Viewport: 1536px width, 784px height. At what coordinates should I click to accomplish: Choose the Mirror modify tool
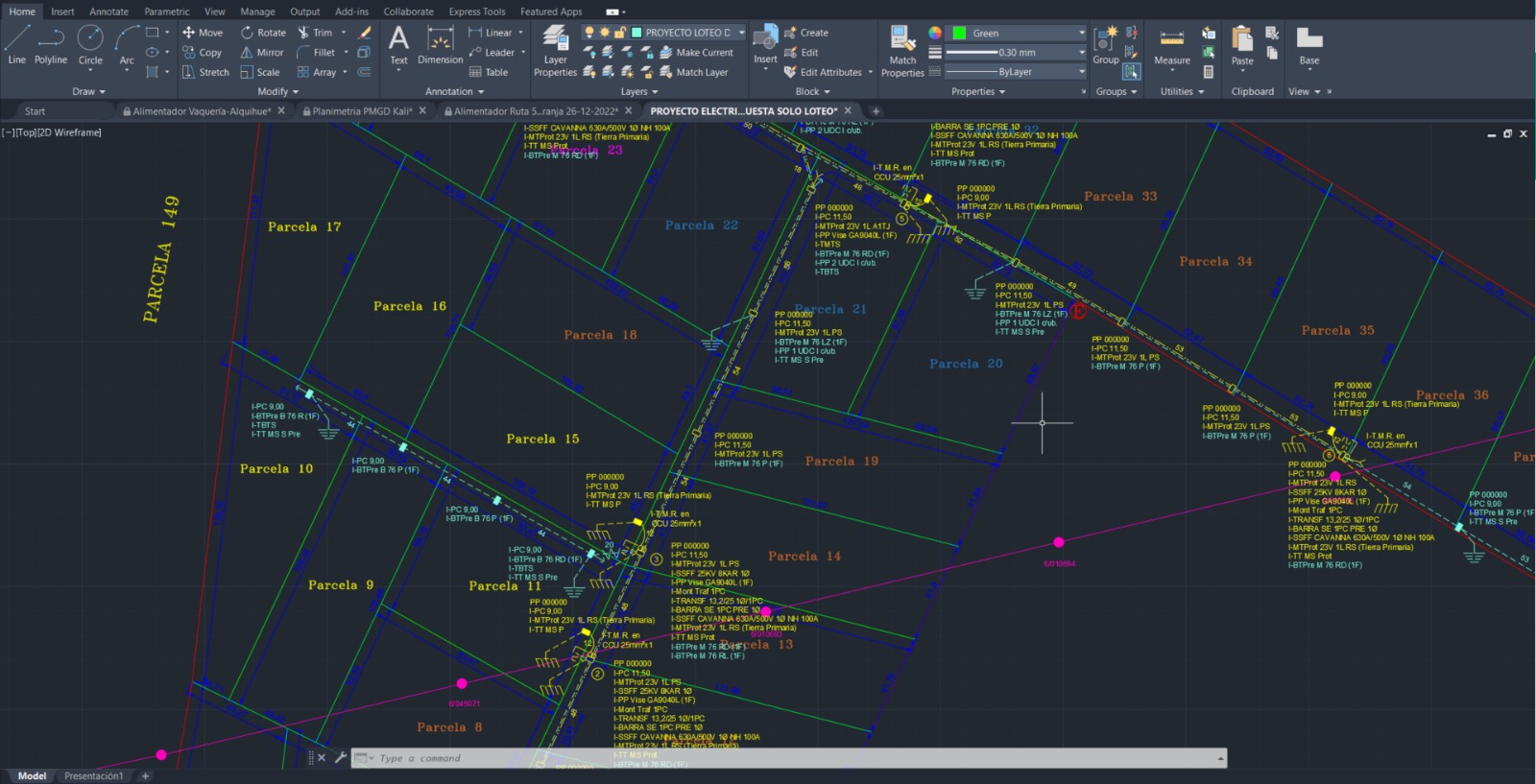(x=261, y=53)
